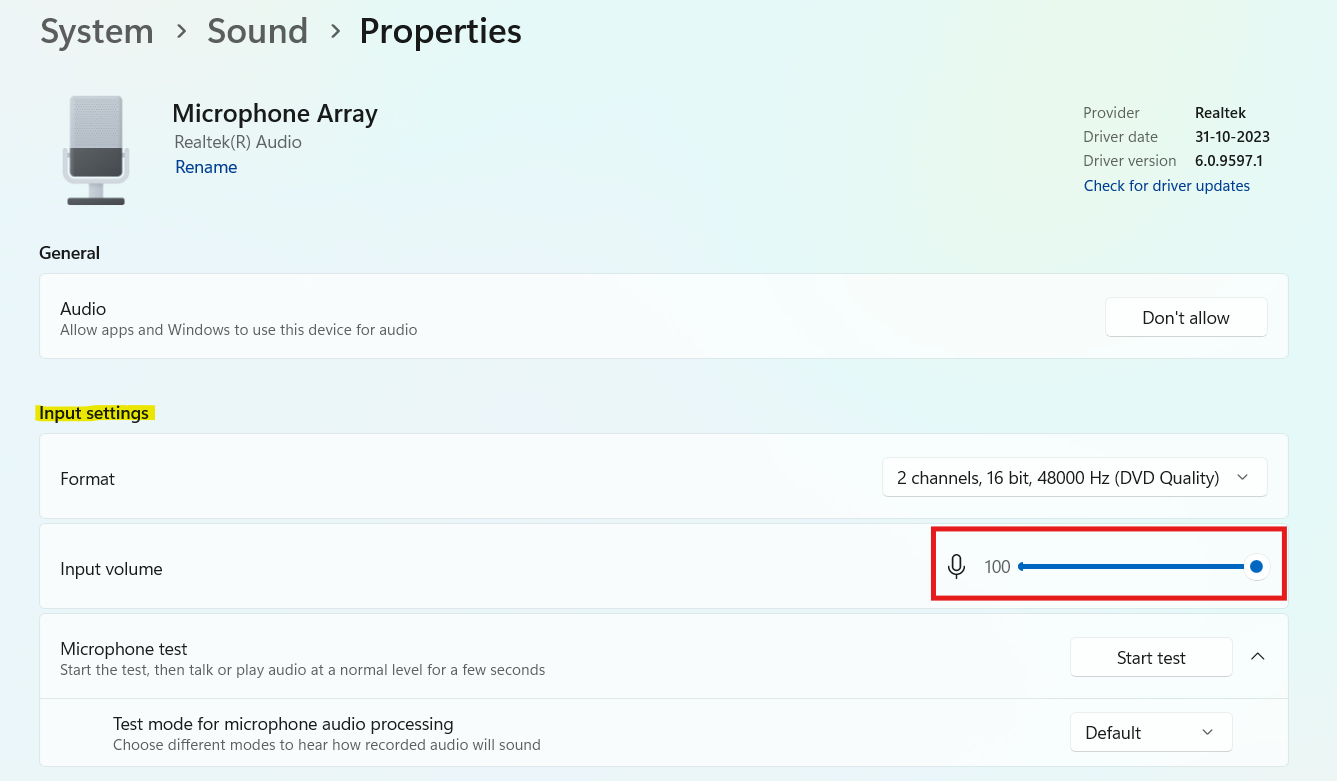Click the input volume slider handle

click(x=1256, y=567)
